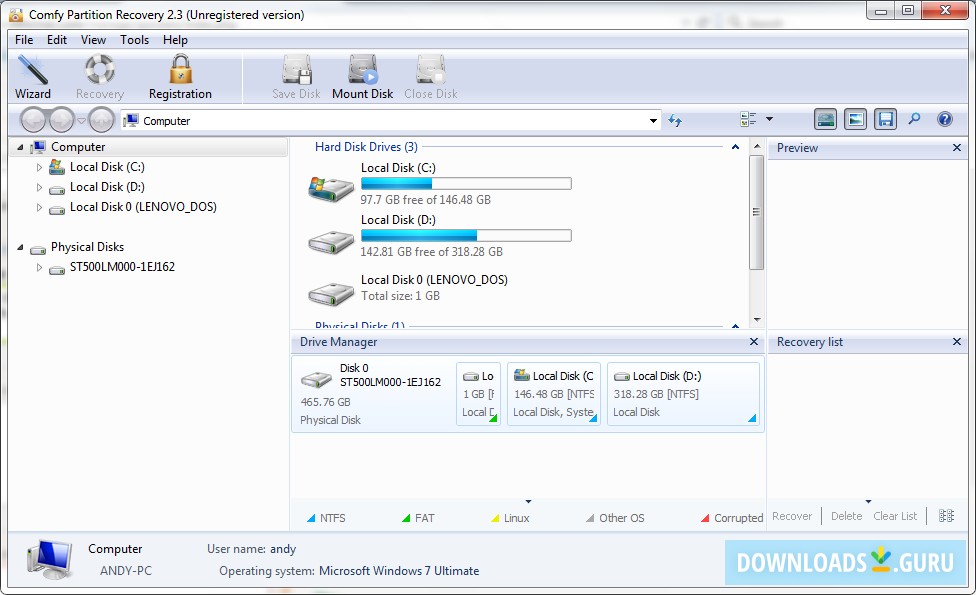
Task: Launch the Wizard tool
Action: point(32,77)
